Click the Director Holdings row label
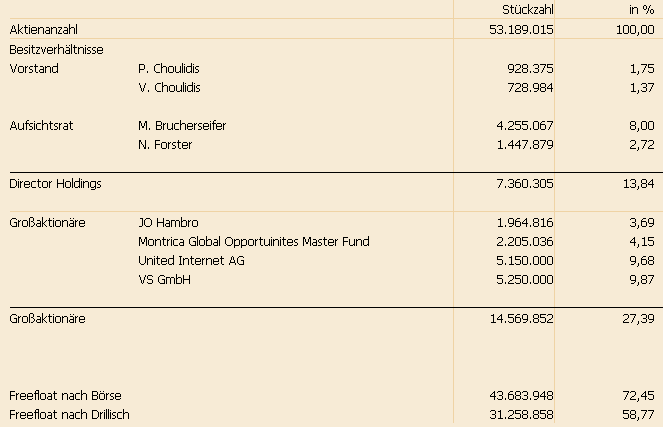 [x=55, y=184]
